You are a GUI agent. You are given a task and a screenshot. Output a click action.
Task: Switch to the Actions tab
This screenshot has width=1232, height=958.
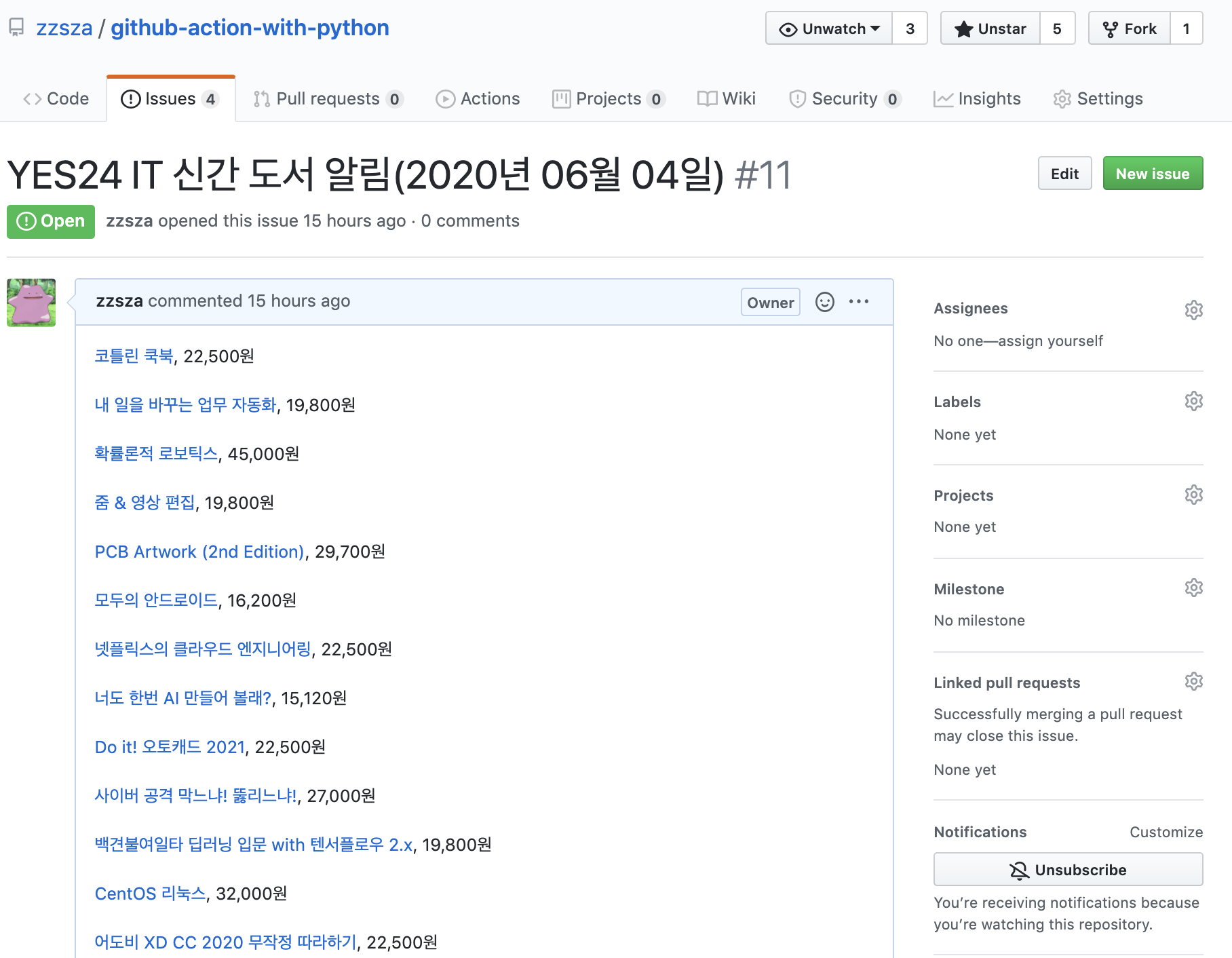(x=478, y=99)
